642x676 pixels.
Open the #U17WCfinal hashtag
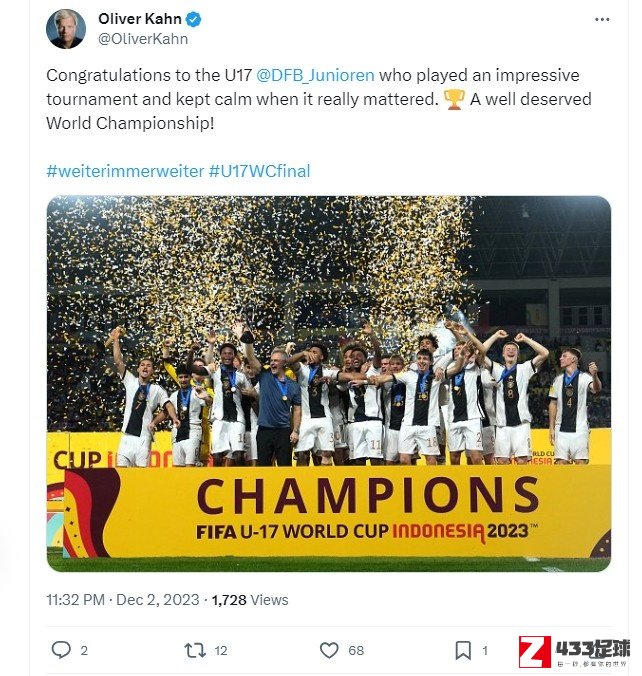click(x=260, y=171)
